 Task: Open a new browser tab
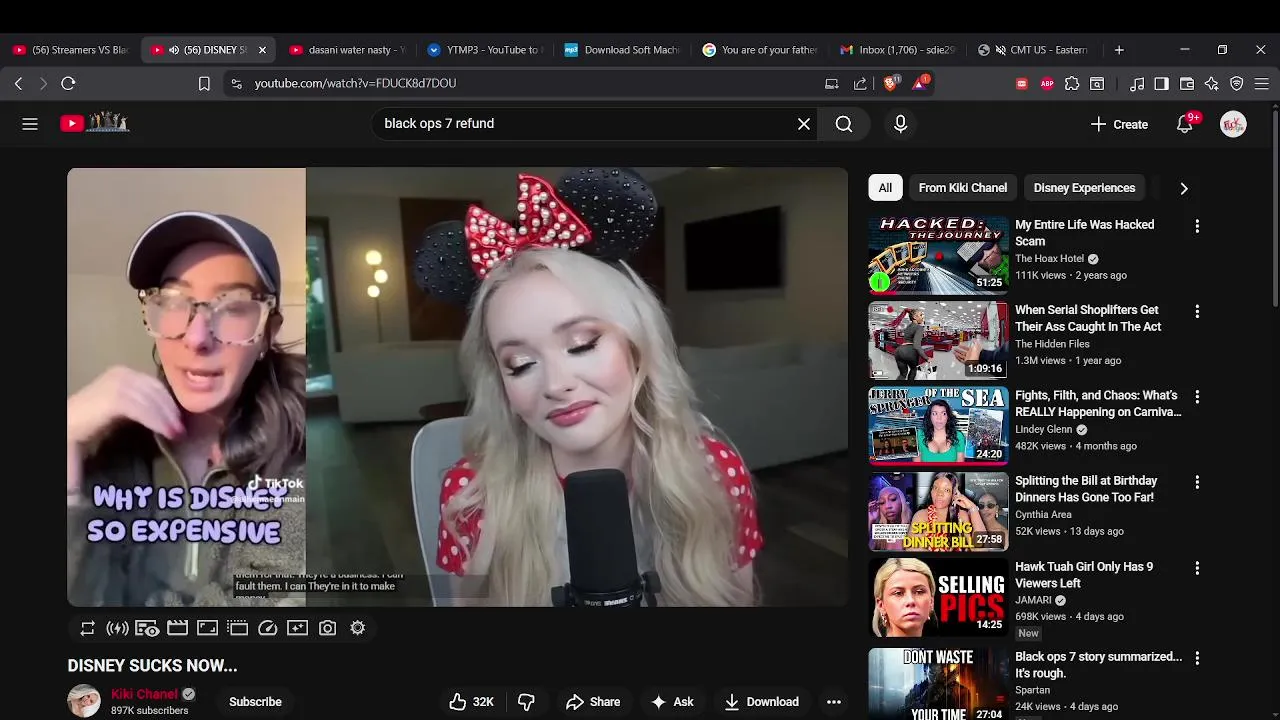tap(1119, 50)
